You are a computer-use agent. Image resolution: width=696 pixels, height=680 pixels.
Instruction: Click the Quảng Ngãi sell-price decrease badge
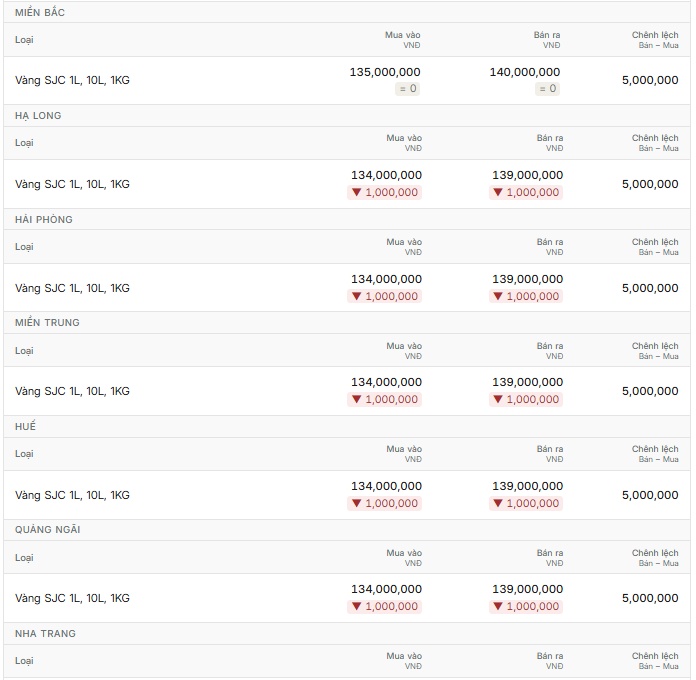[x=526, y=606]
